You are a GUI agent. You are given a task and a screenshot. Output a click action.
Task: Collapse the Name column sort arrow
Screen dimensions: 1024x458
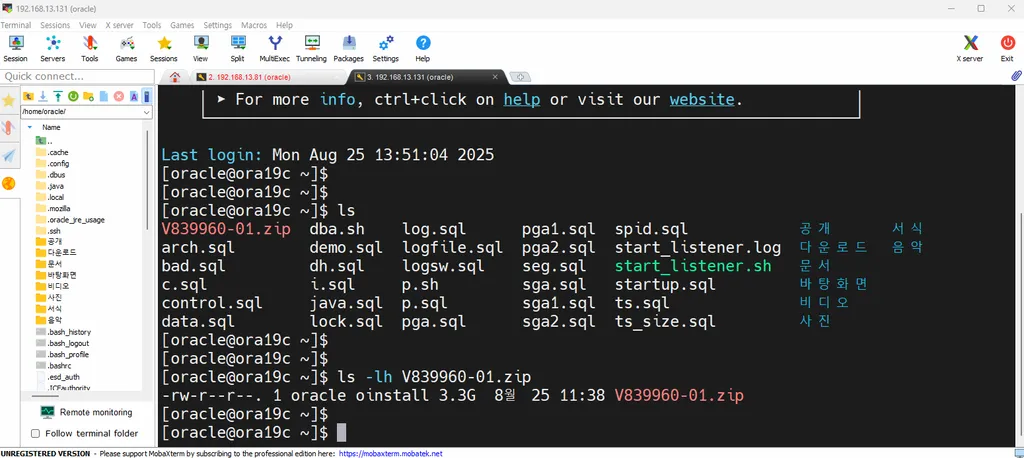tap(30, 127)
